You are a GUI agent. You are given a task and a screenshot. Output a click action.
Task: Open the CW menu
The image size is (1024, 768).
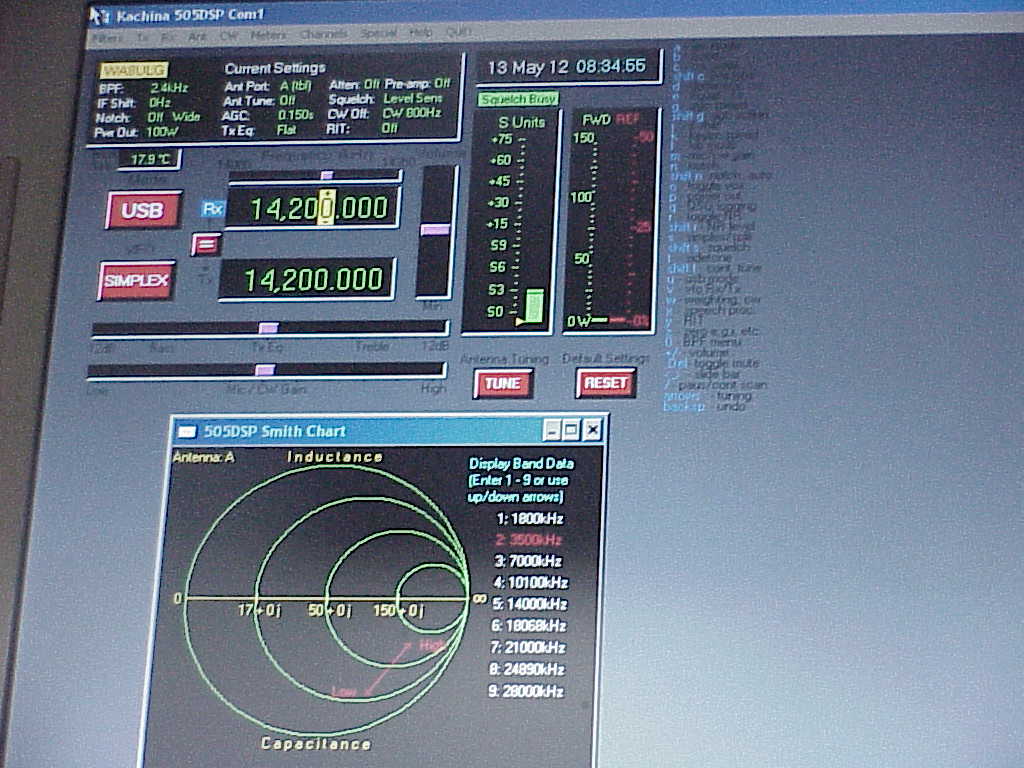click(x=229, y=36)
